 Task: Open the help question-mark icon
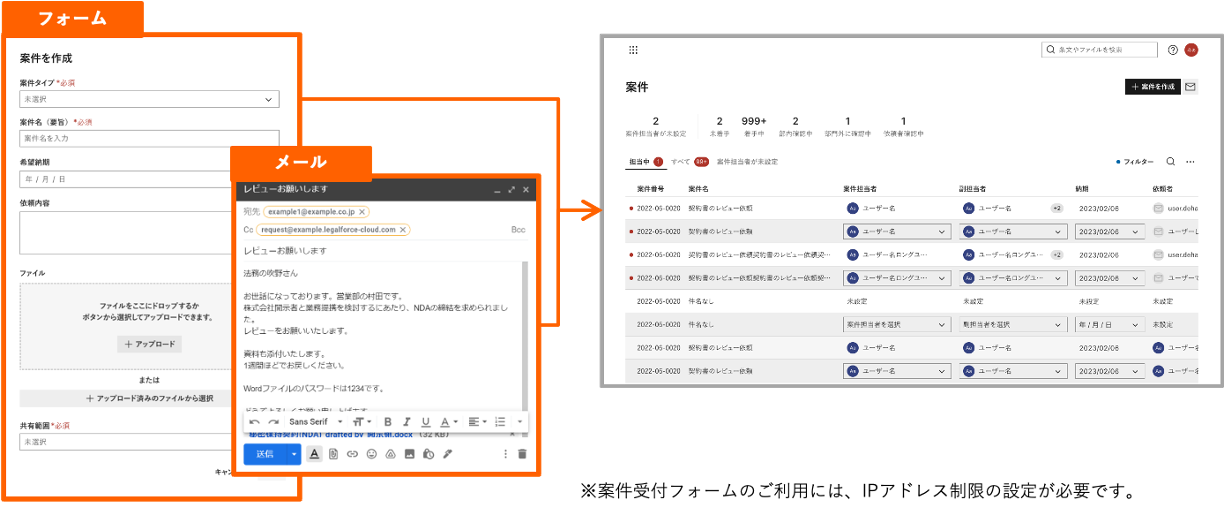coord(1173,50)
